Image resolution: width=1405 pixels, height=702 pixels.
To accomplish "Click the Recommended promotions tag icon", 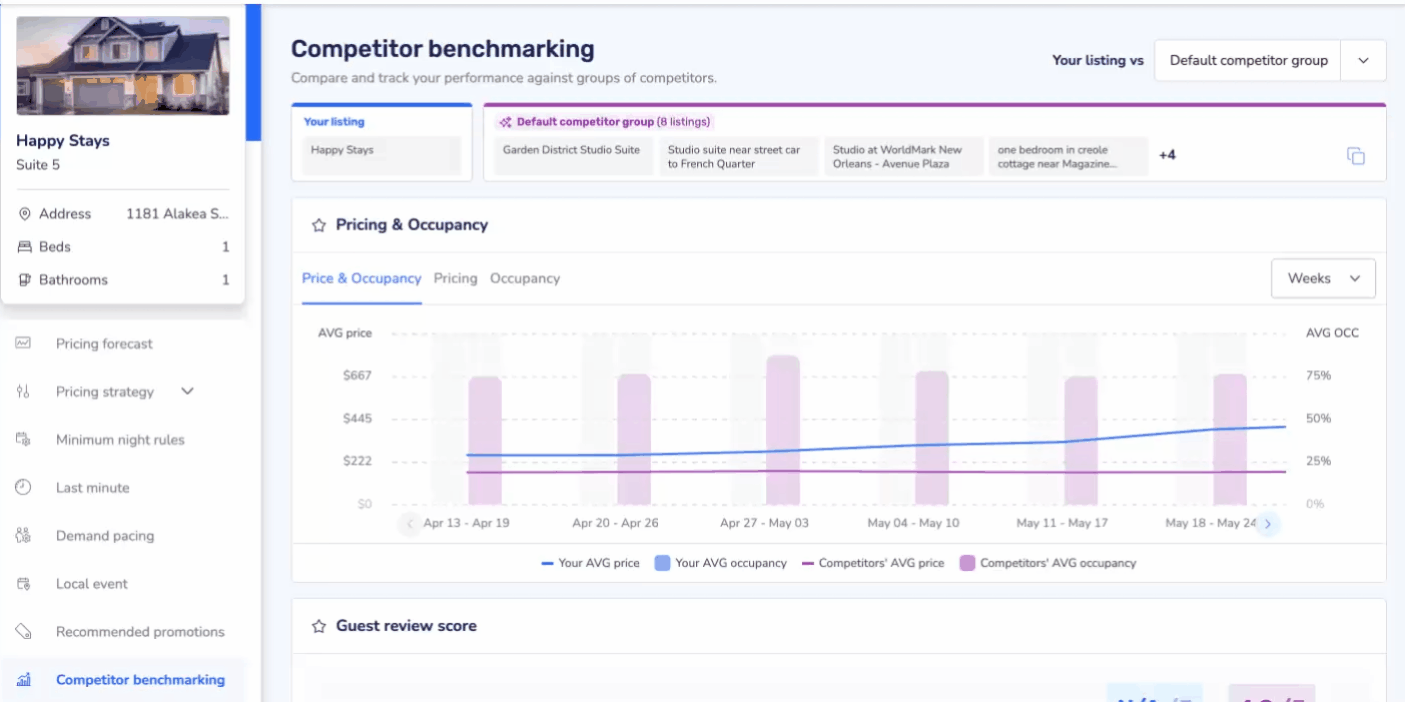I will coord(23,631).
